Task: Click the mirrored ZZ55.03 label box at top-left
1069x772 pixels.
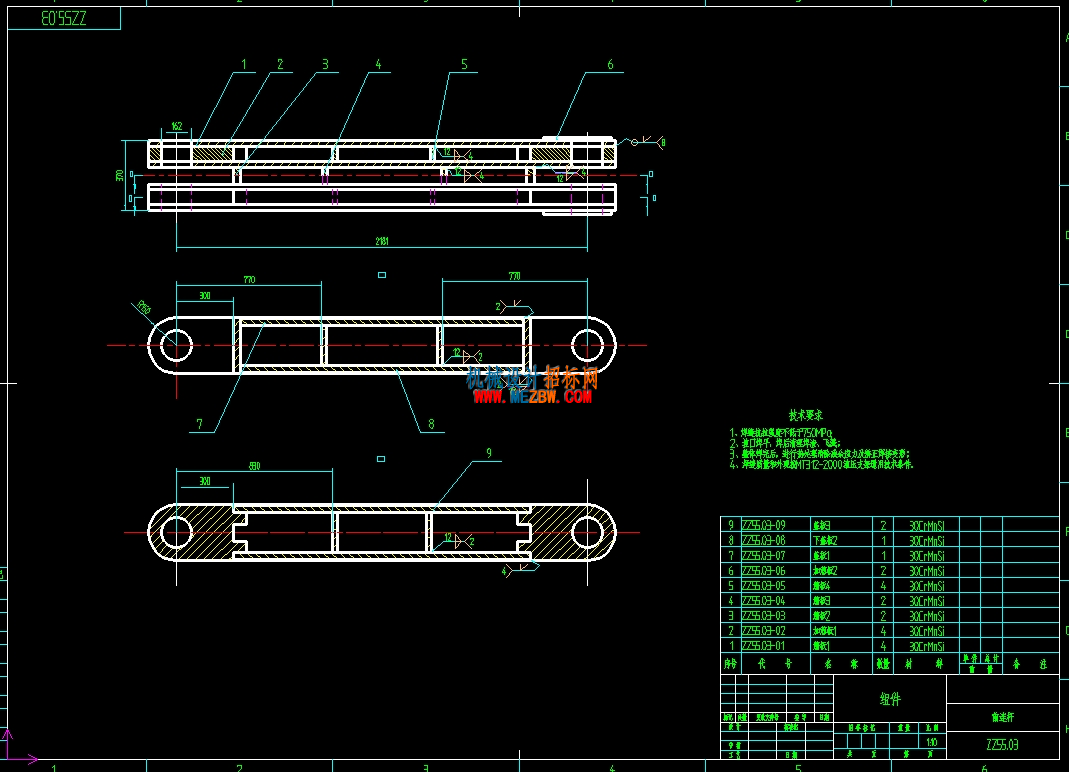Action: [64, 18]
